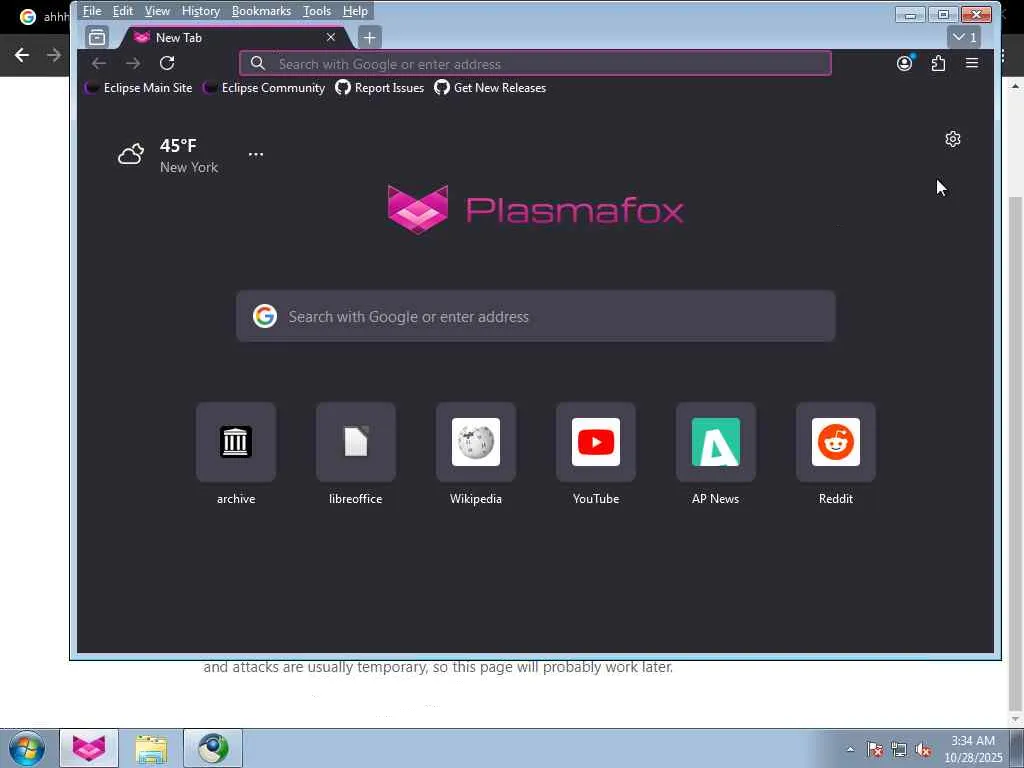Image resolution: width=1024 pixels, height=768 pixels.
Task: Select the New Tab tab
Action: coord(235,37)
